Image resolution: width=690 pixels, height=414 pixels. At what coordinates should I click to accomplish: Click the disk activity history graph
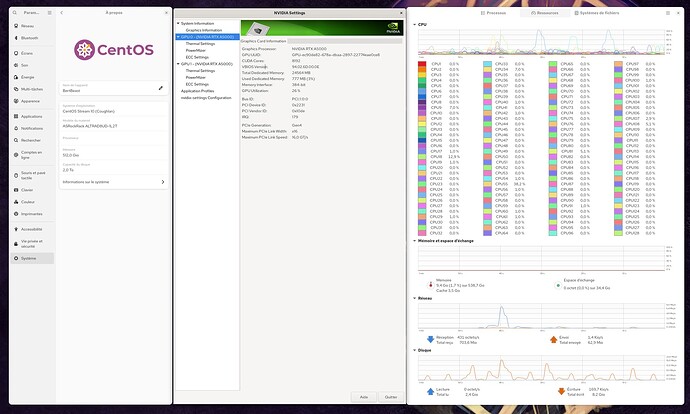coord(541,368)
